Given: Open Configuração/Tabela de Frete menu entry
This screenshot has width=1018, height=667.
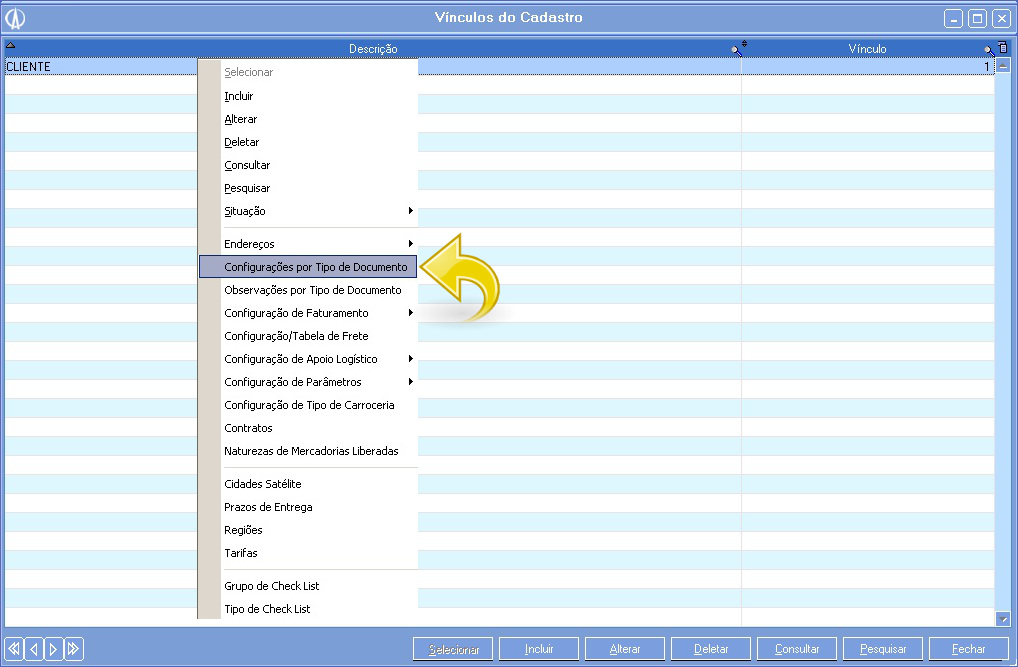Looking at the screenshot, I should (x=296, y=336).
